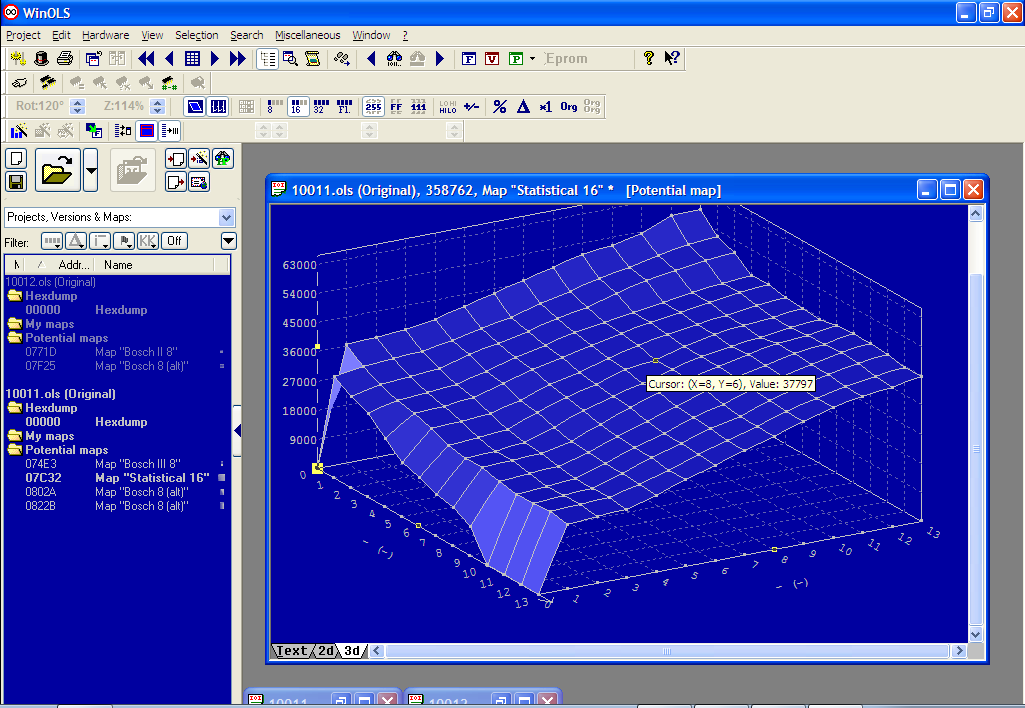
Task: Click the print icon in toolbar
Action: (x=65, y=59)
